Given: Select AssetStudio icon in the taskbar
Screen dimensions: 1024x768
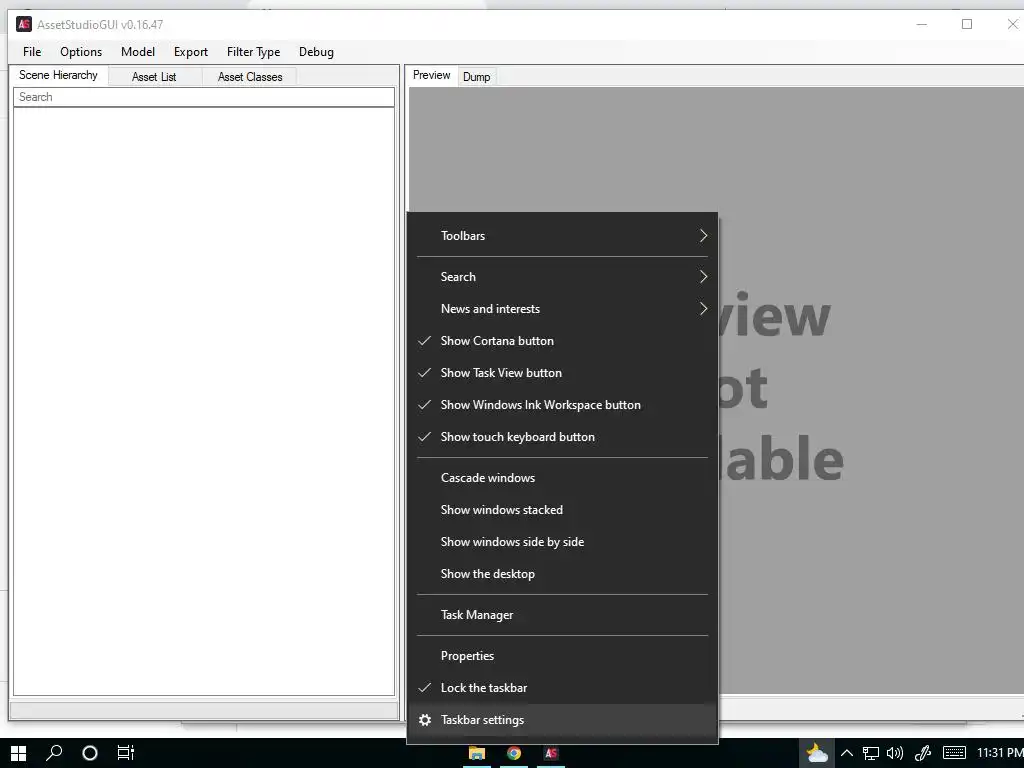Looking at the screenshot, I should (x=551, y=753).
